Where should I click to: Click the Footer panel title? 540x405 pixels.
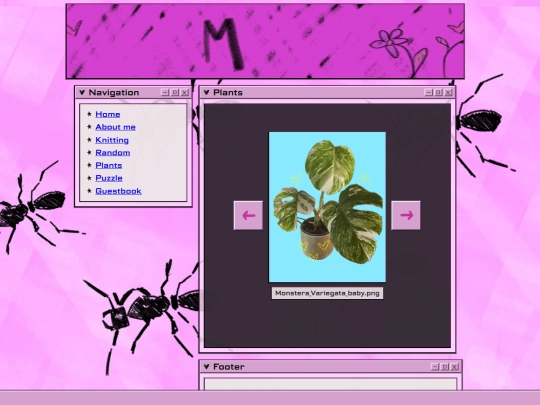coord(229,366)
